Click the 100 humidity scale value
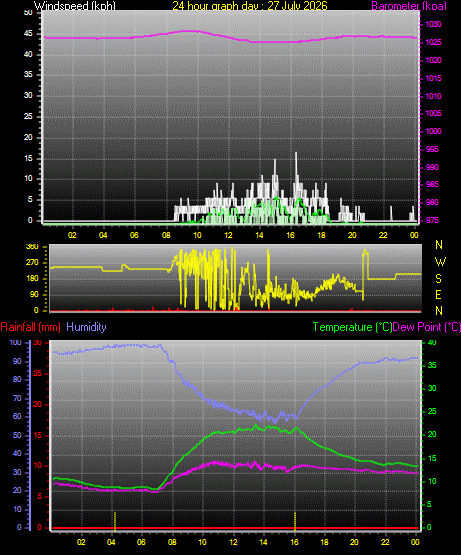This screenshot has height=555, width=461. click(15, 342)
